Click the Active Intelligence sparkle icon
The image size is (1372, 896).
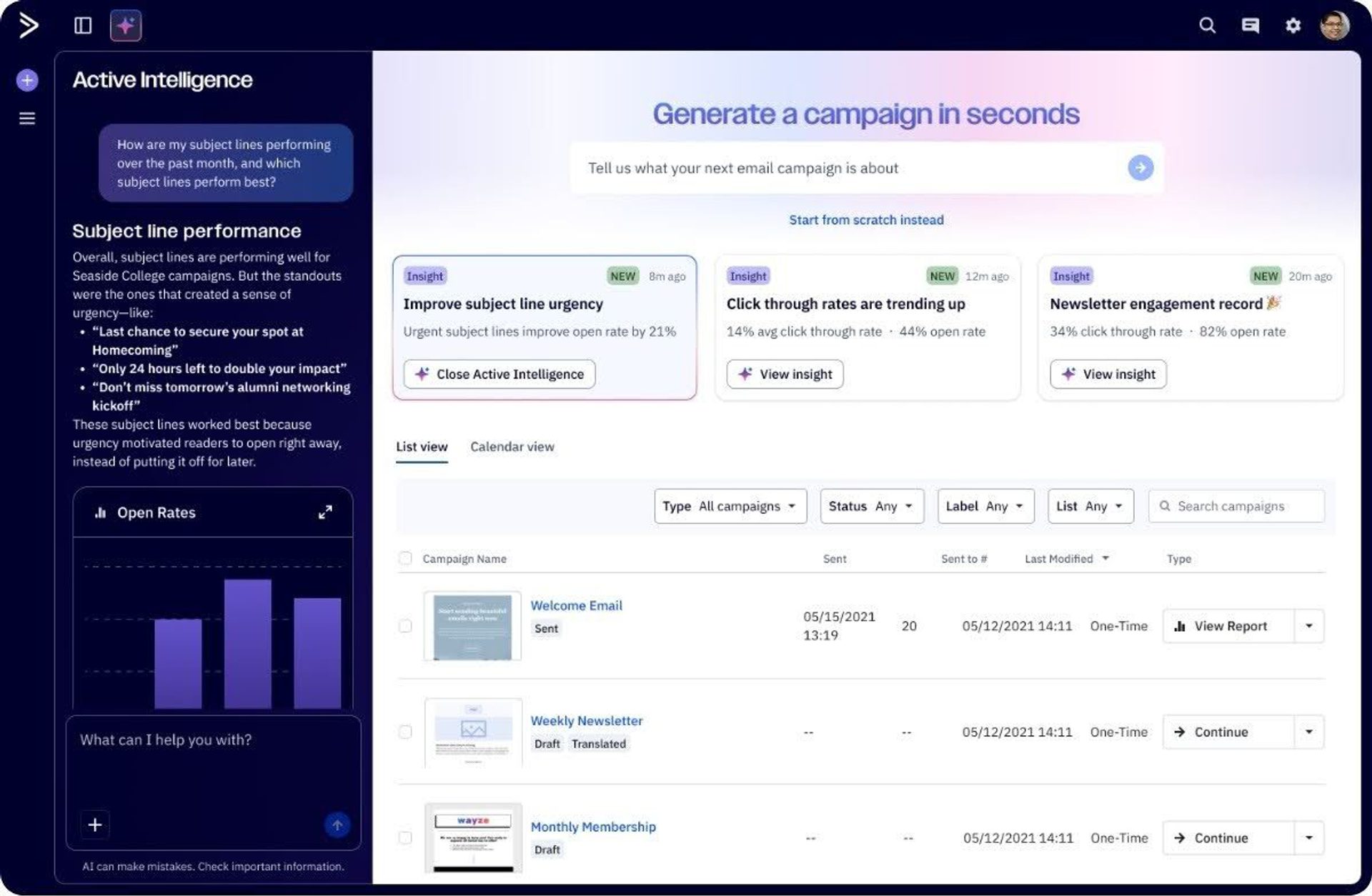tap(126, 26)
